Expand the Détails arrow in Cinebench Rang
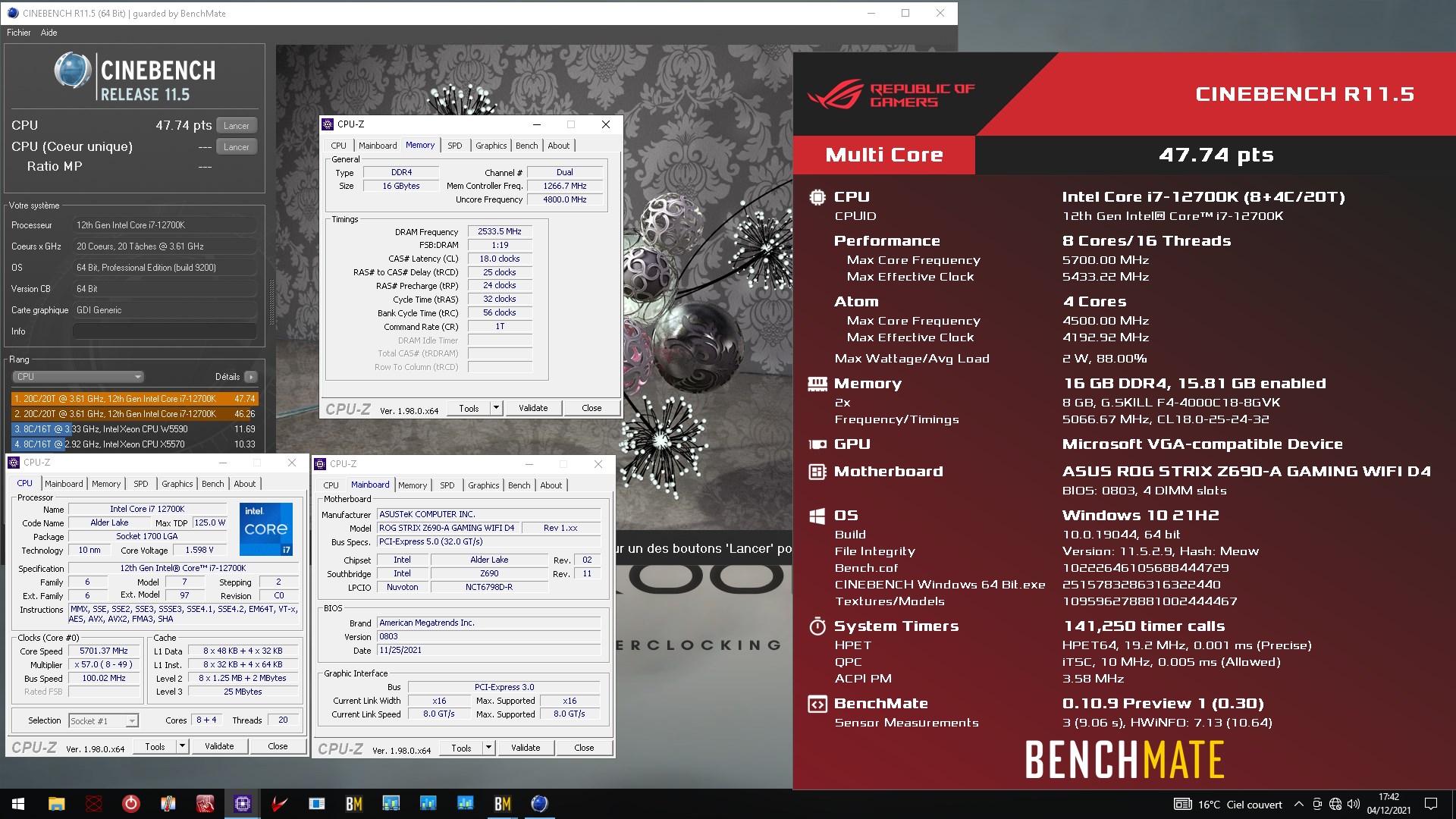The image size is (1456, 819). pyautogui.click(x=251, y=377)
